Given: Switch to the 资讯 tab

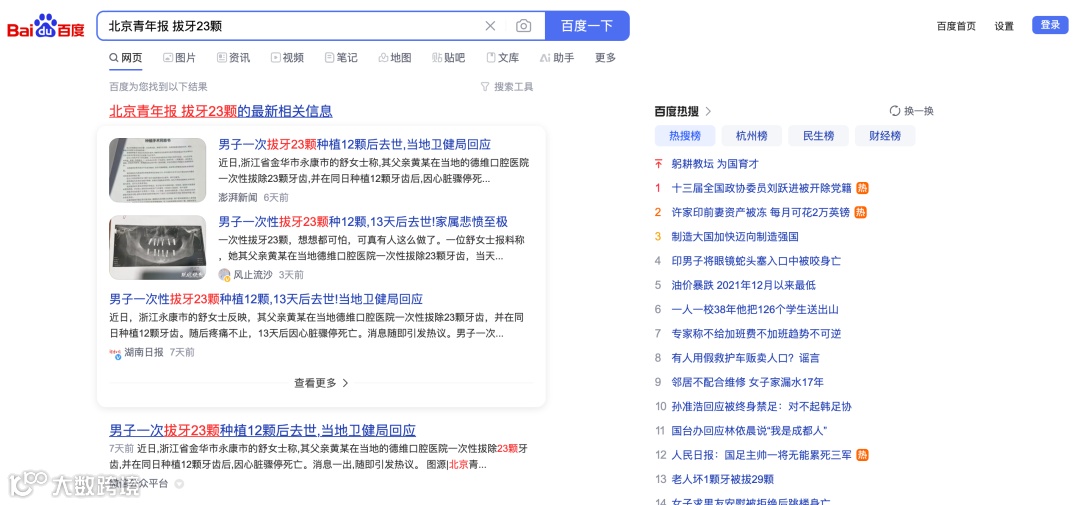Looking at the screenshot, I should tap(233, 58).
